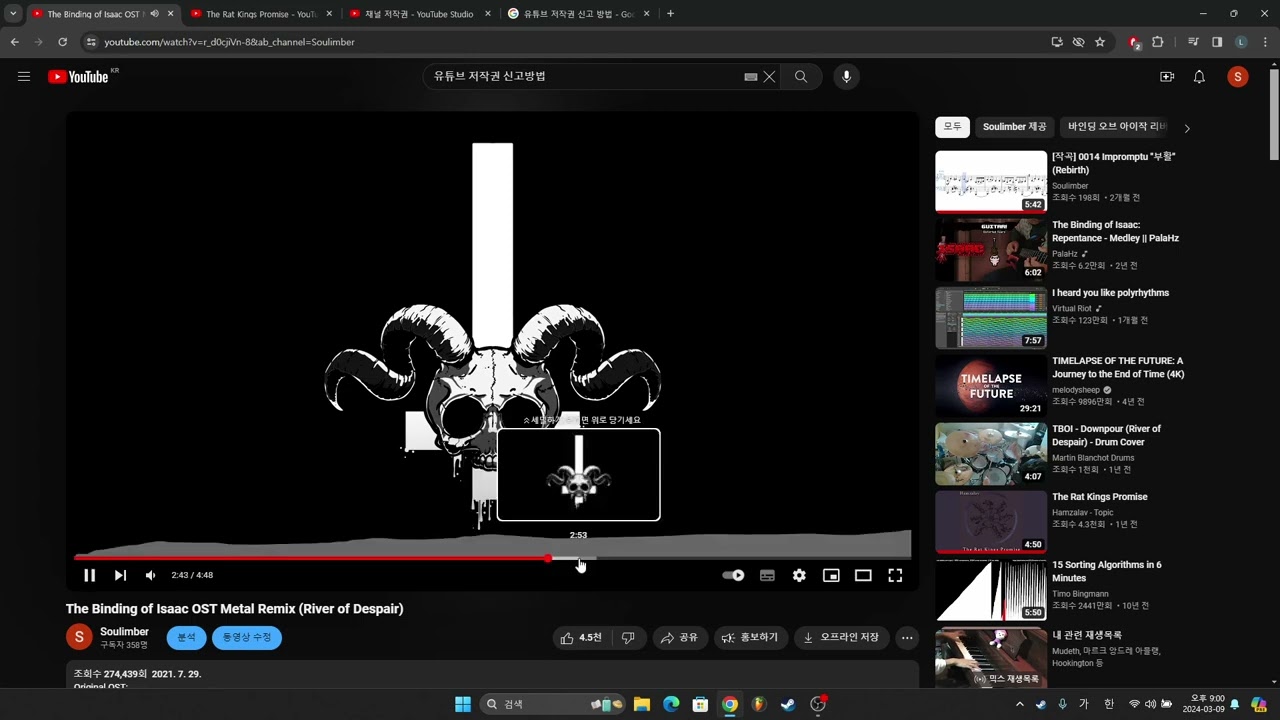1280x720 pixels.
Task: Open Chrome three-dot menu
Action: click(x=1265, y=42)
